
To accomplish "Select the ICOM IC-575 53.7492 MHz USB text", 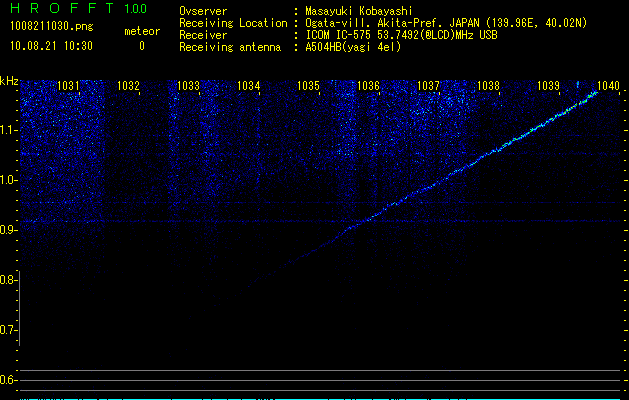I will coord(401,35).
